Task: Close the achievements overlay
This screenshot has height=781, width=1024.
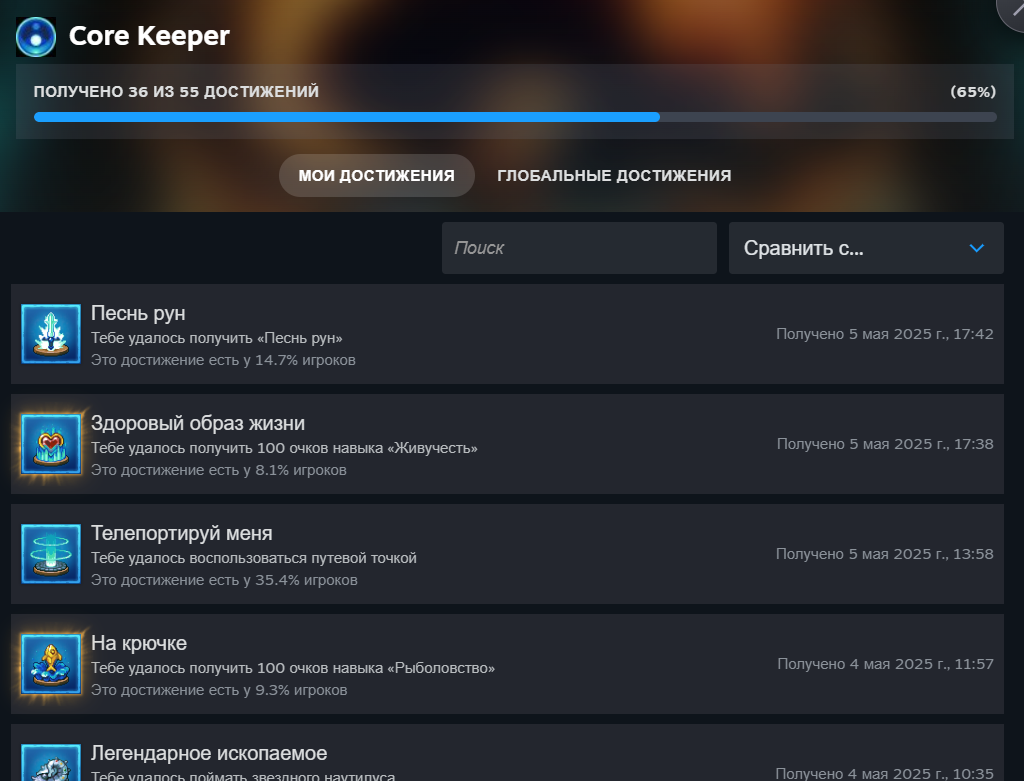Action: coord(1014,9)
